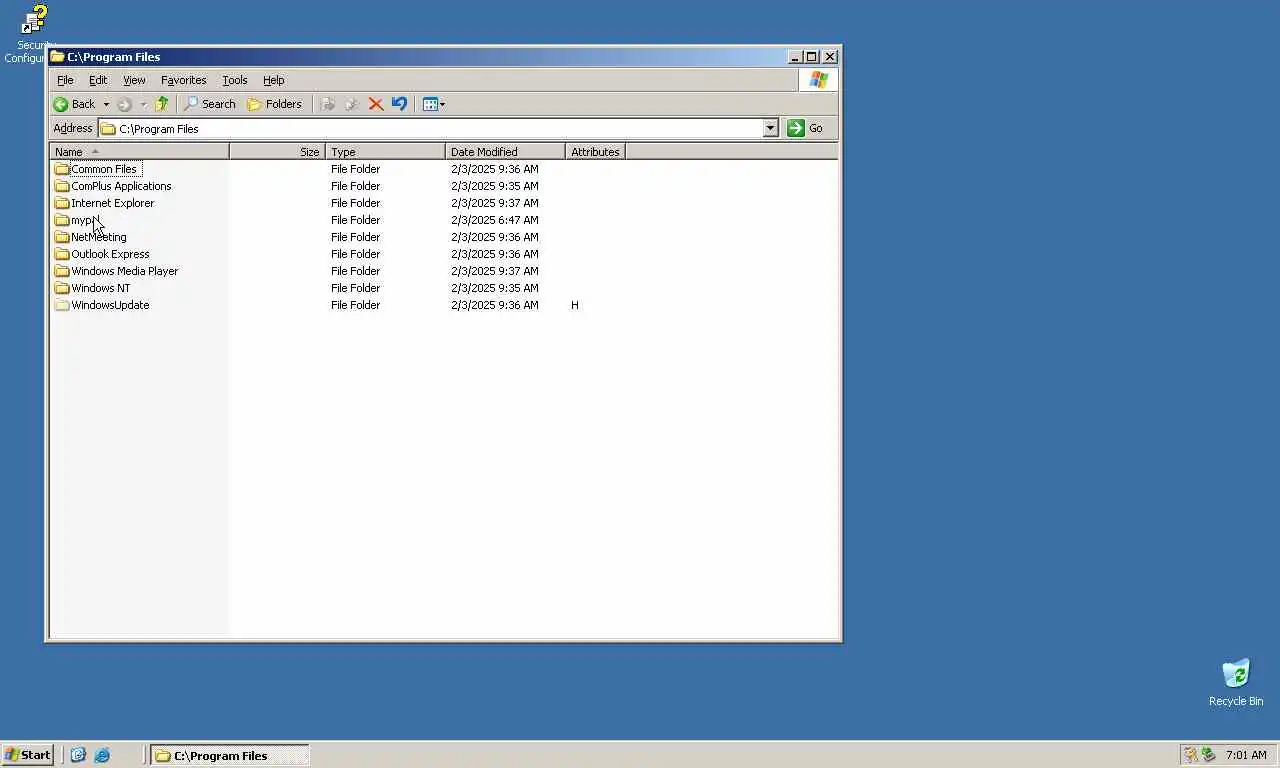
Task: Select the Common Files folder icon
Action: point(62,169)
